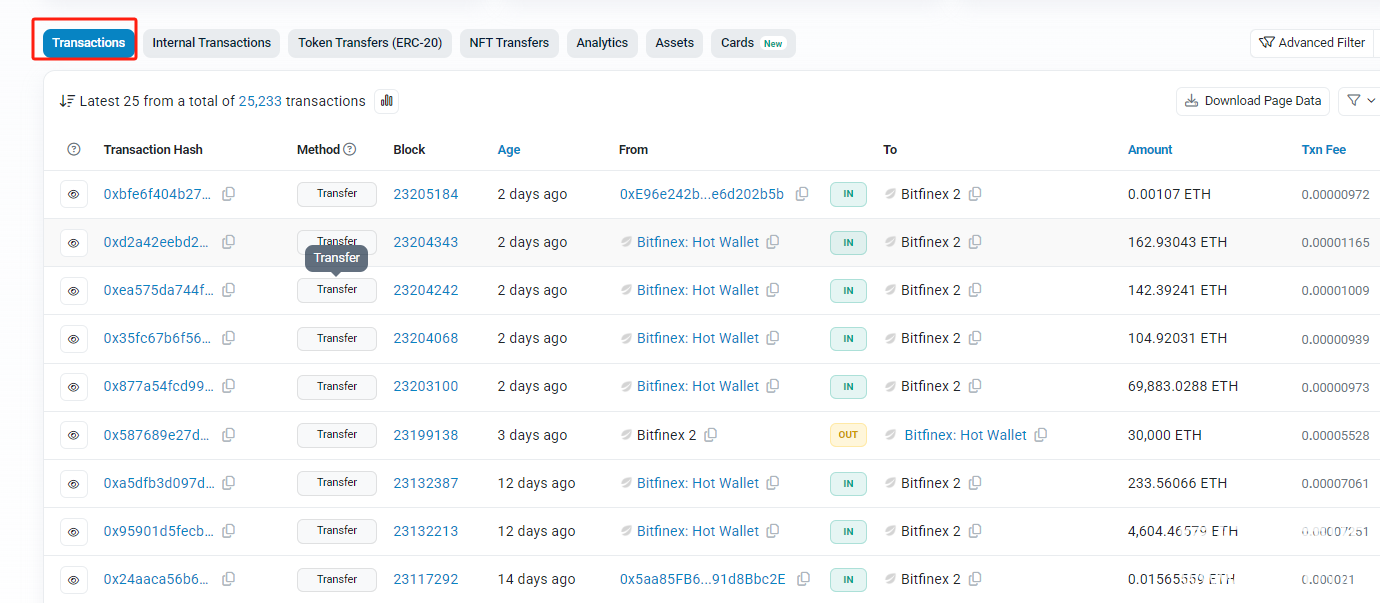Viewport: 1380px width, 603px height.
Task: Open the transactions chart analytics icon
Action: (386, 101)
